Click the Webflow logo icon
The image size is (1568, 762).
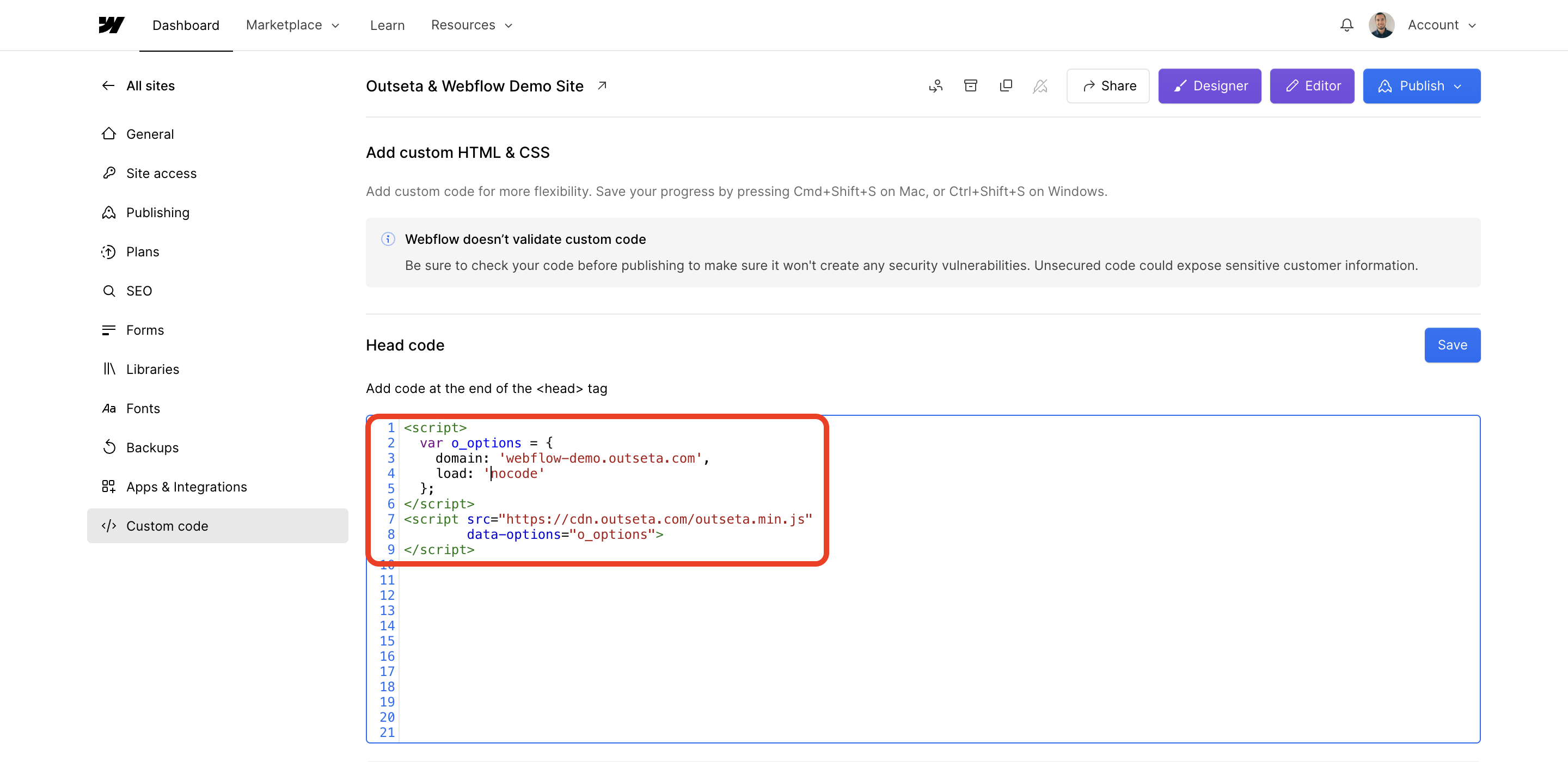(x=112, y=25)
